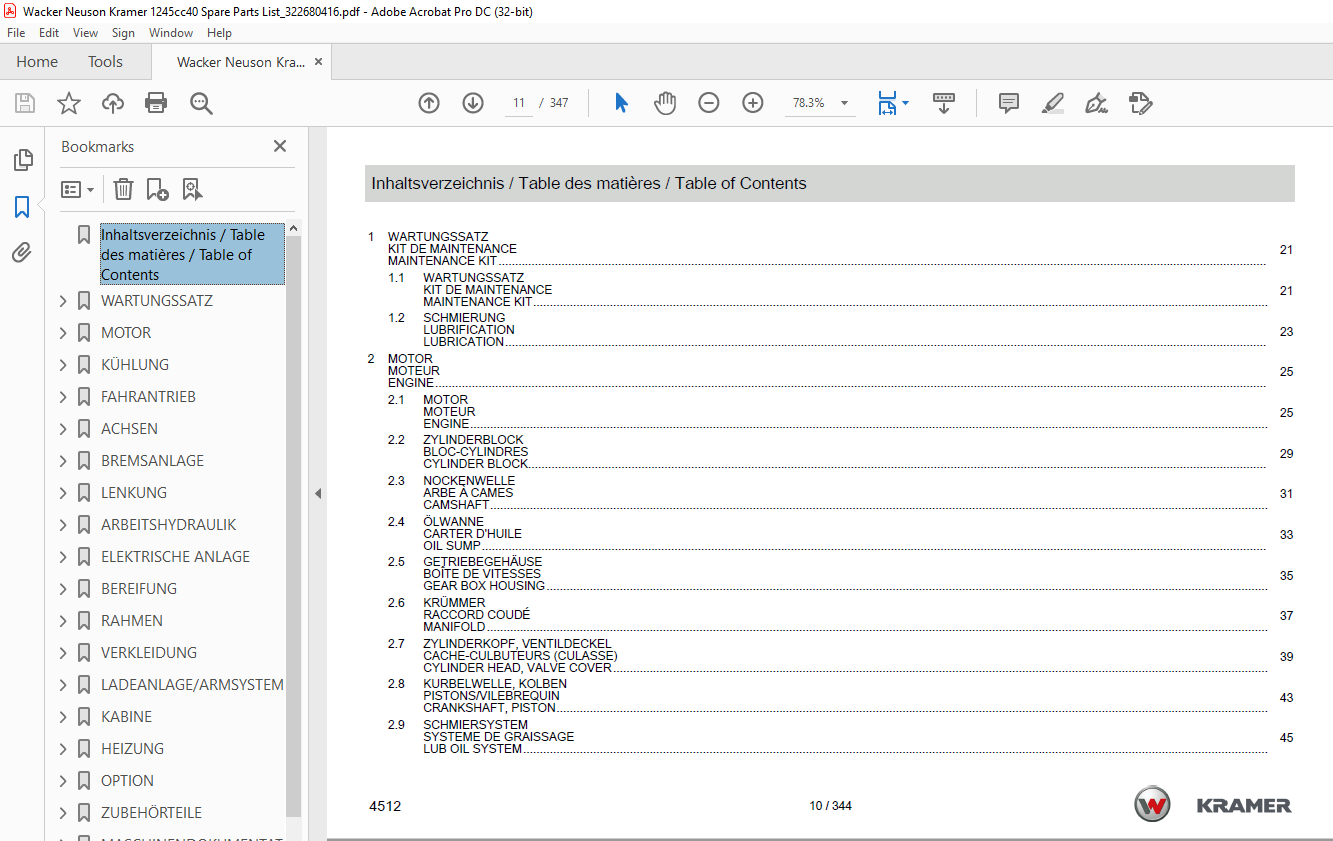The width and height of the screenshot is (1333, 841).
Task: Click the page number input field
Action: pos(518,103)
